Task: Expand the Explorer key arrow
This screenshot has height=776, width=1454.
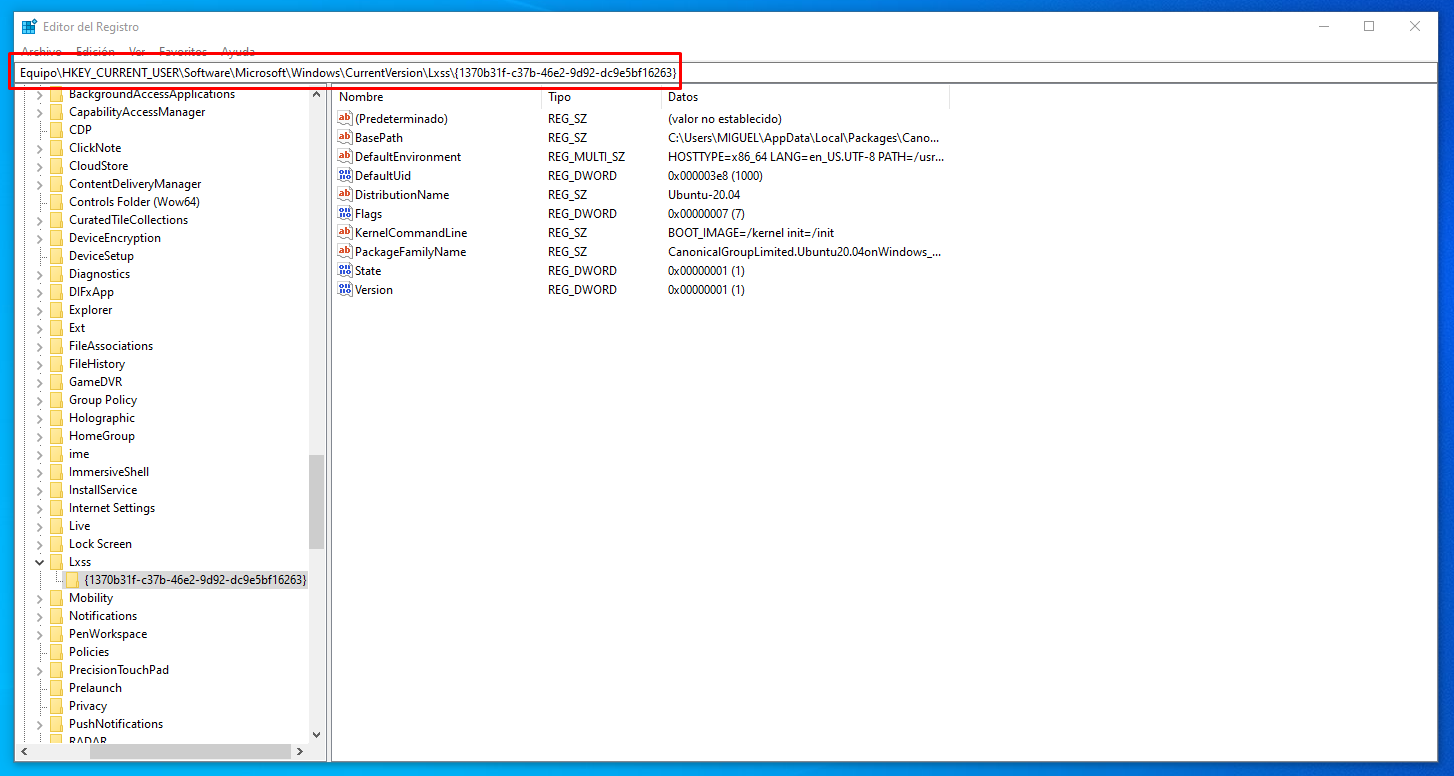Action: 40,310
